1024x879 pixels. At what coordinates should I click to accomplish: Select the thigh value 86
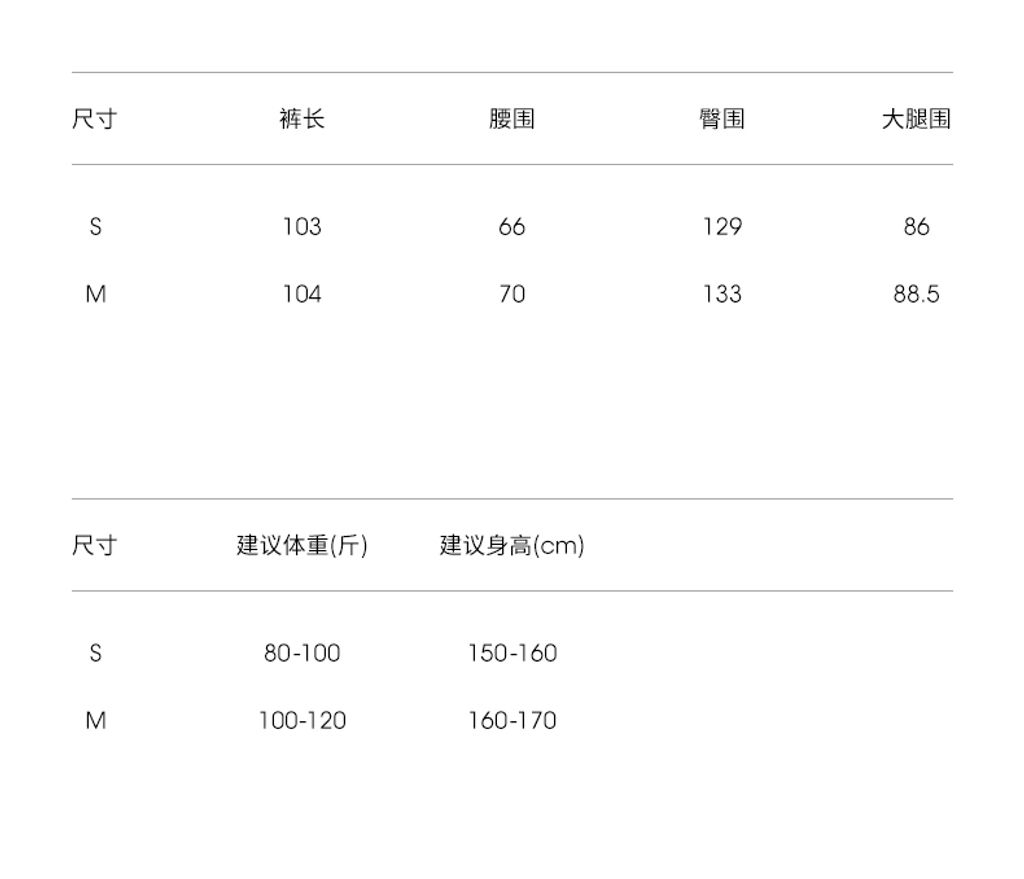tap(916, 227)
